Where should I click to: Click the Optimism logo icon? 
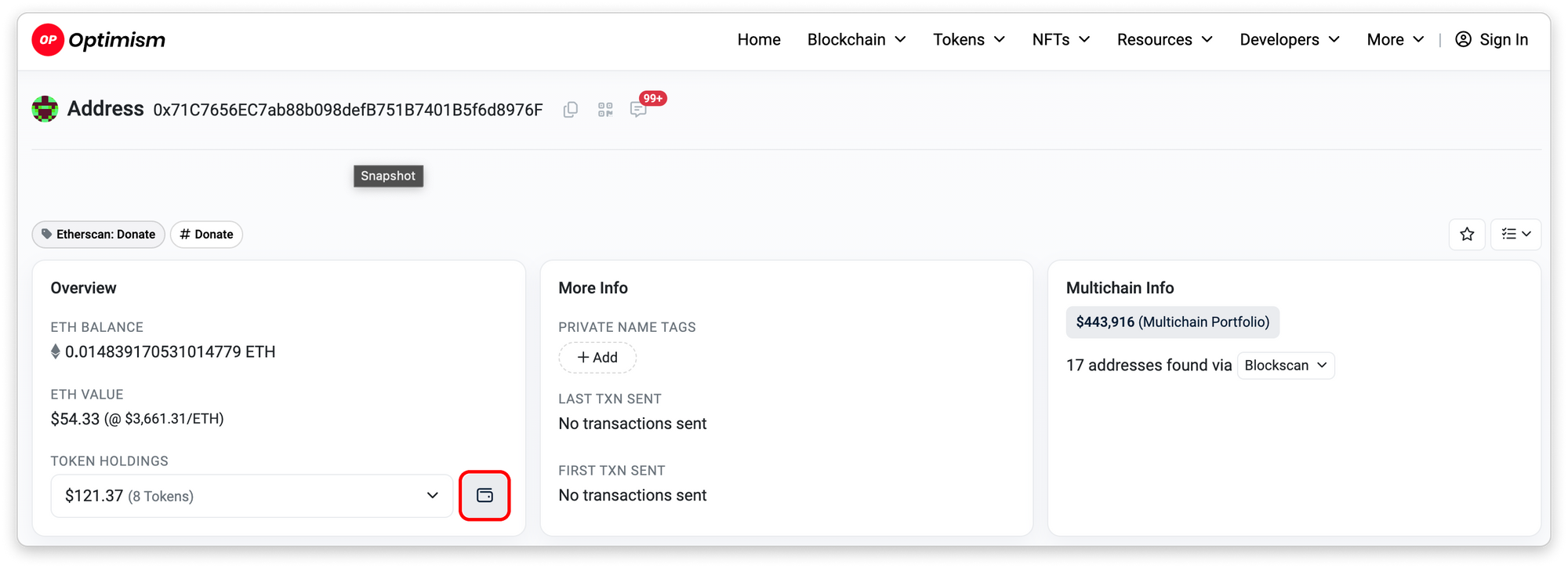[x=48, y=40]
